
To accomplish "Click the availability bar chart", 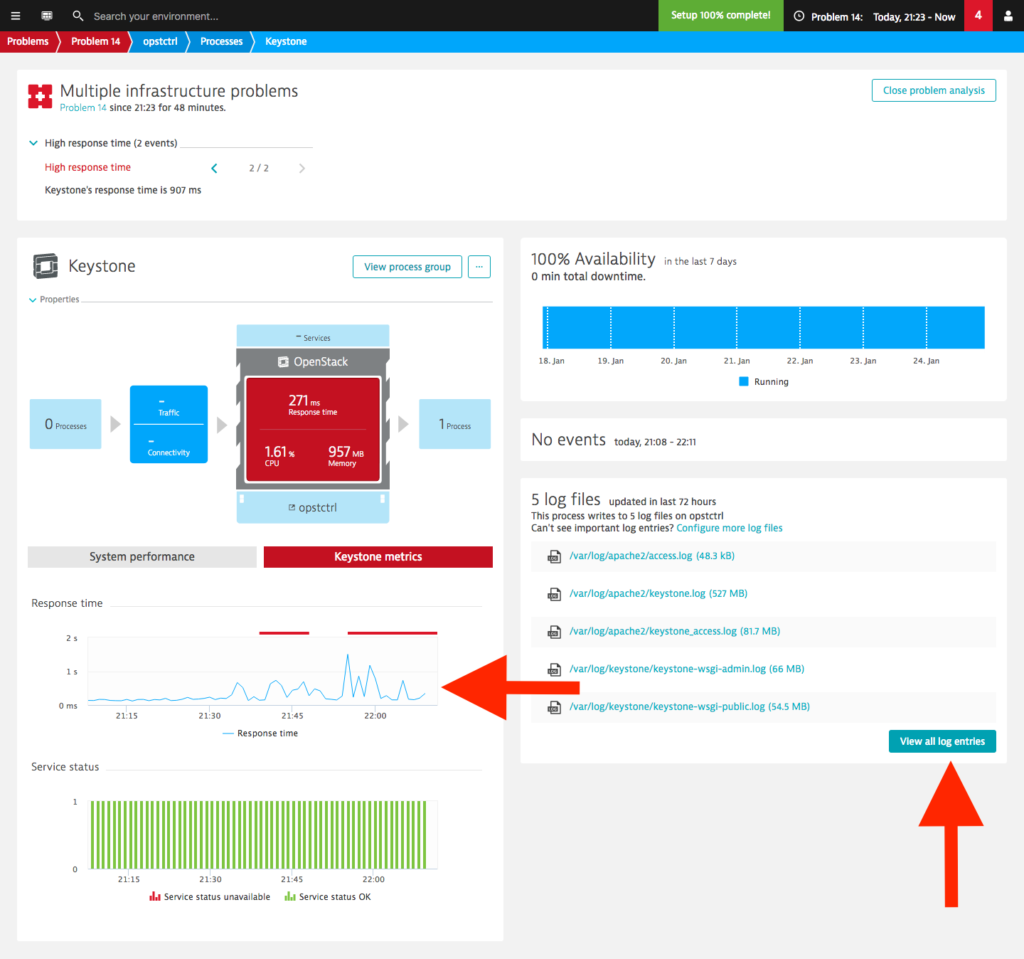I will point(763,327).
